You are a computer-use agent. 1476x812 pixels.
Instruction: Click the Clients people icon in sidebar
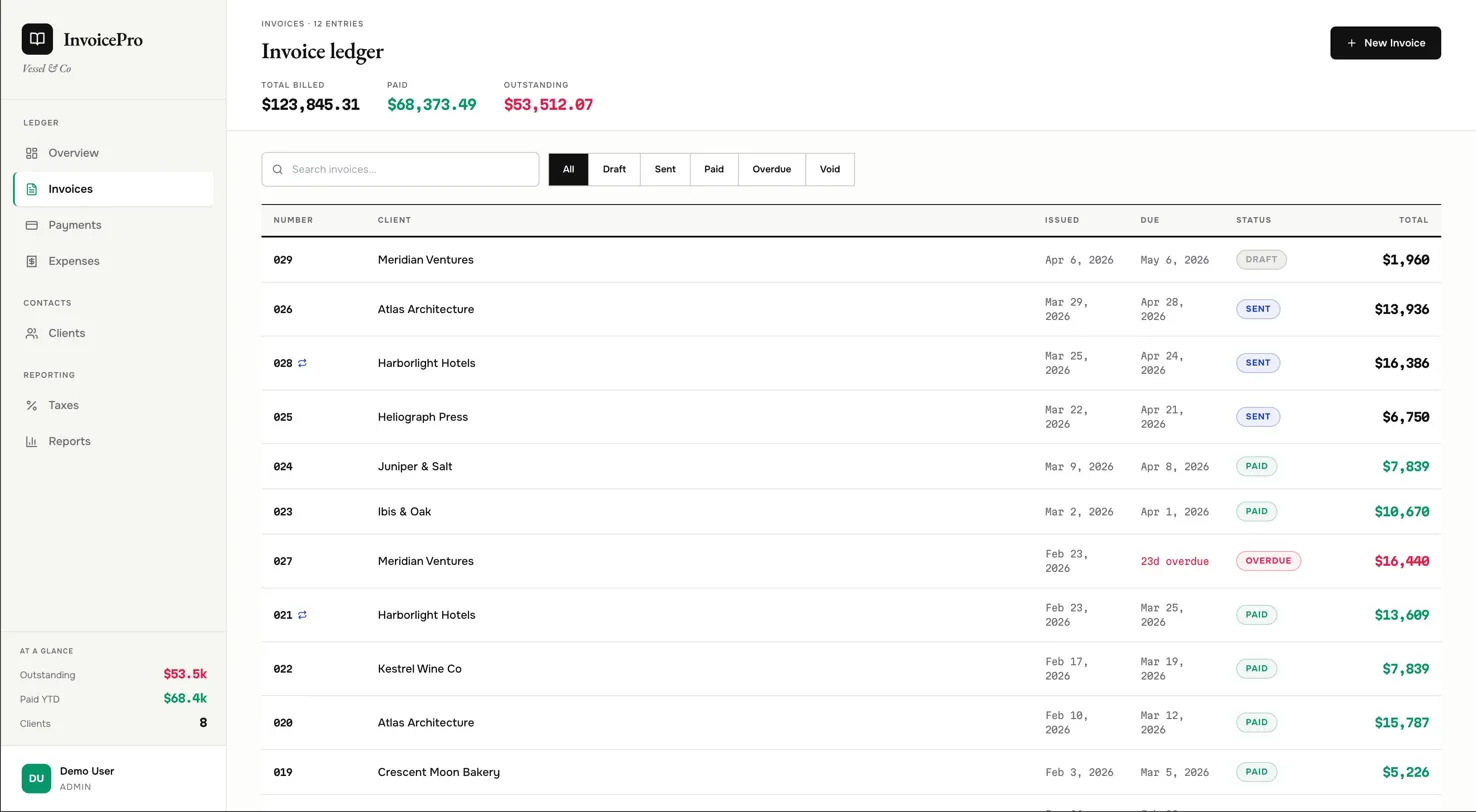(31, 333)
